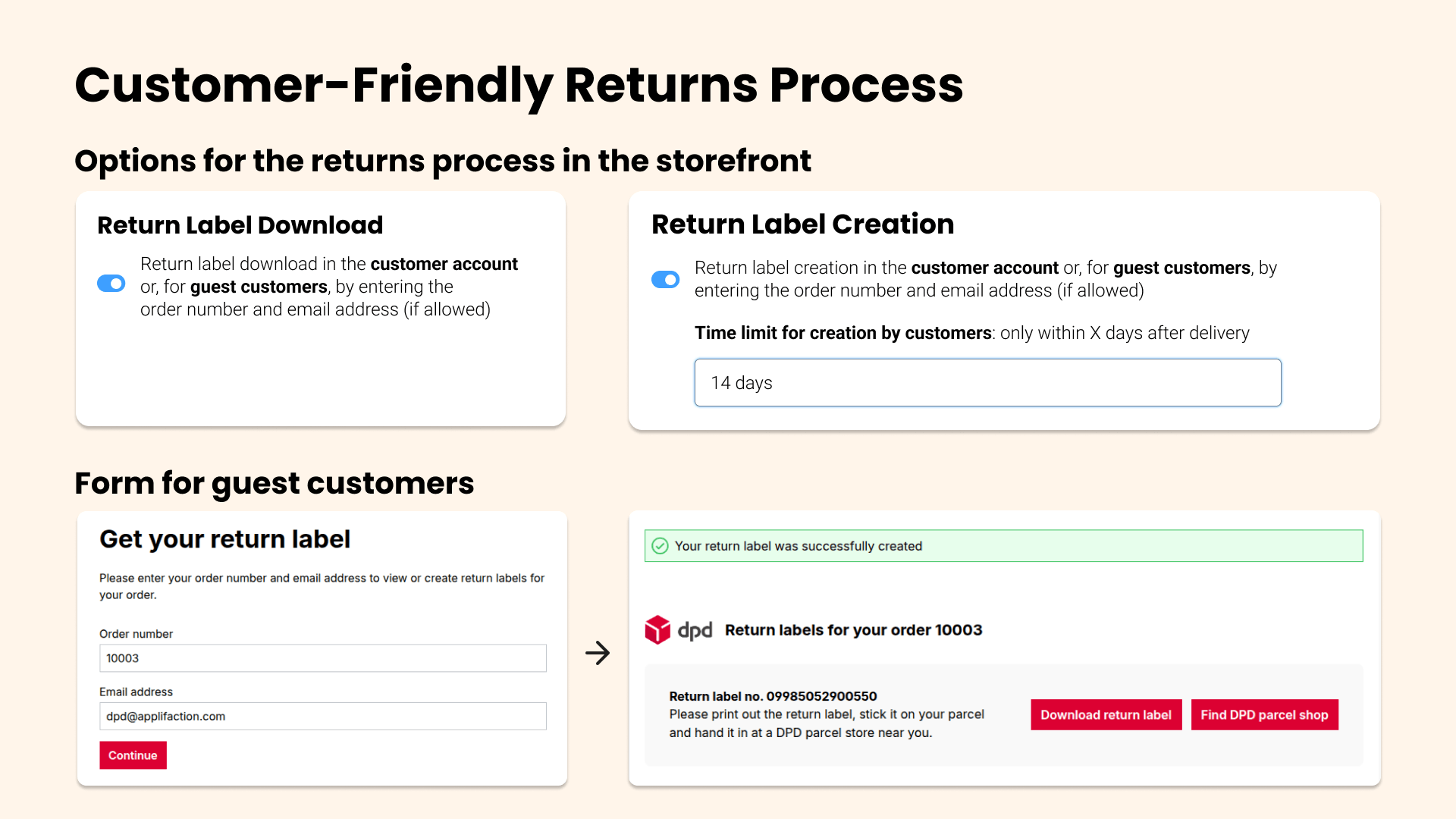Click the Get your return label heading
Viewport: 1456px width, 819px height.
pyautogui.click(x=224, y=539)
